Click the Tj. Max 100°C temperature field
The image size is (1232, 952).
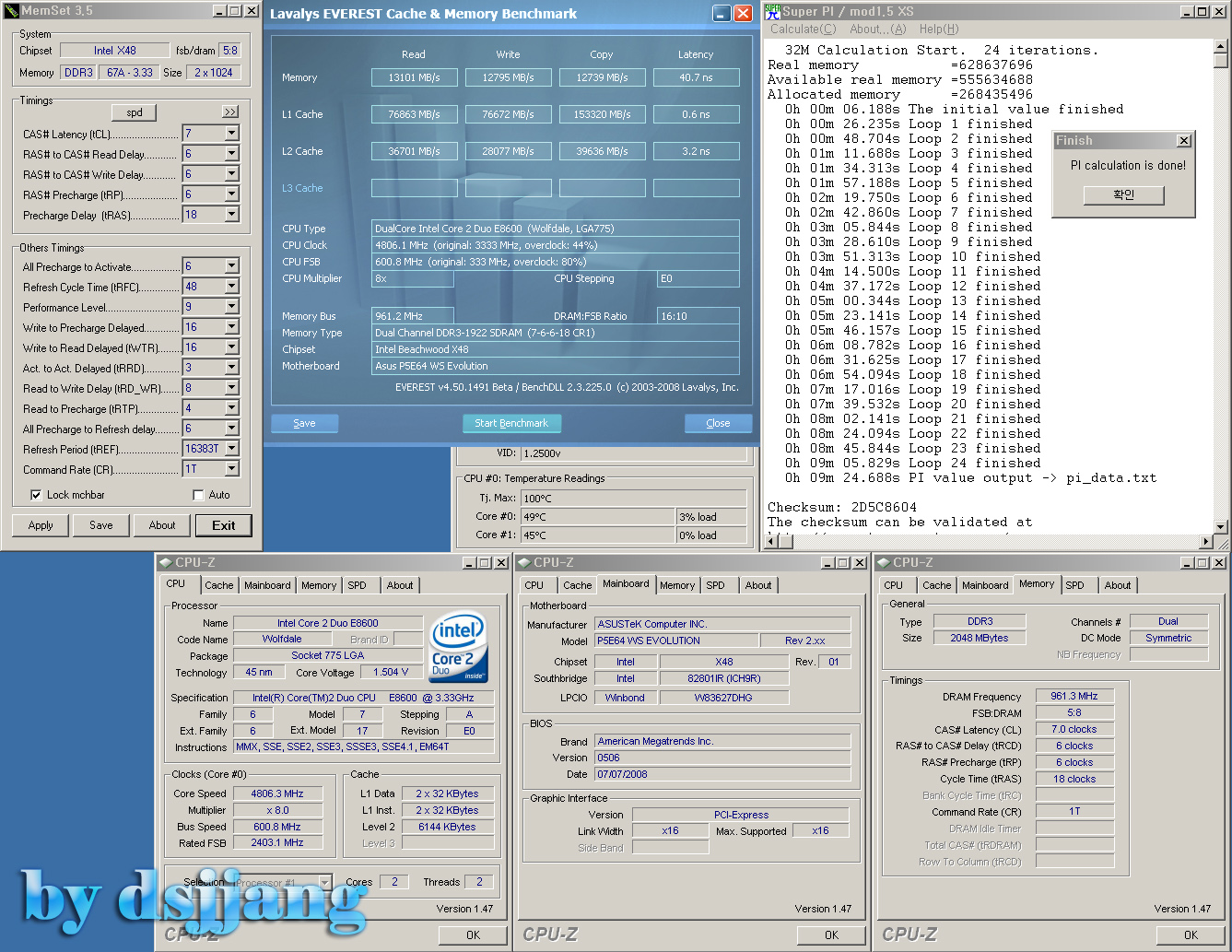[633, 498]
